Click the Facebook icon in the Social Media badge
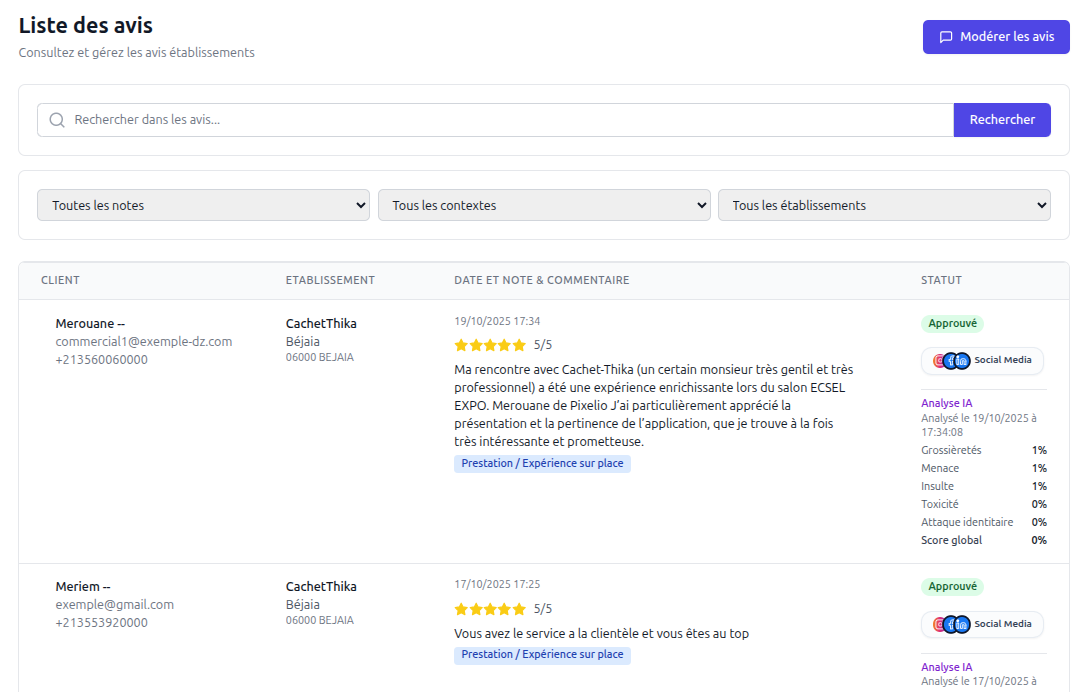Viewport: 1079px width, 692px height. click(x=950, y=361)
